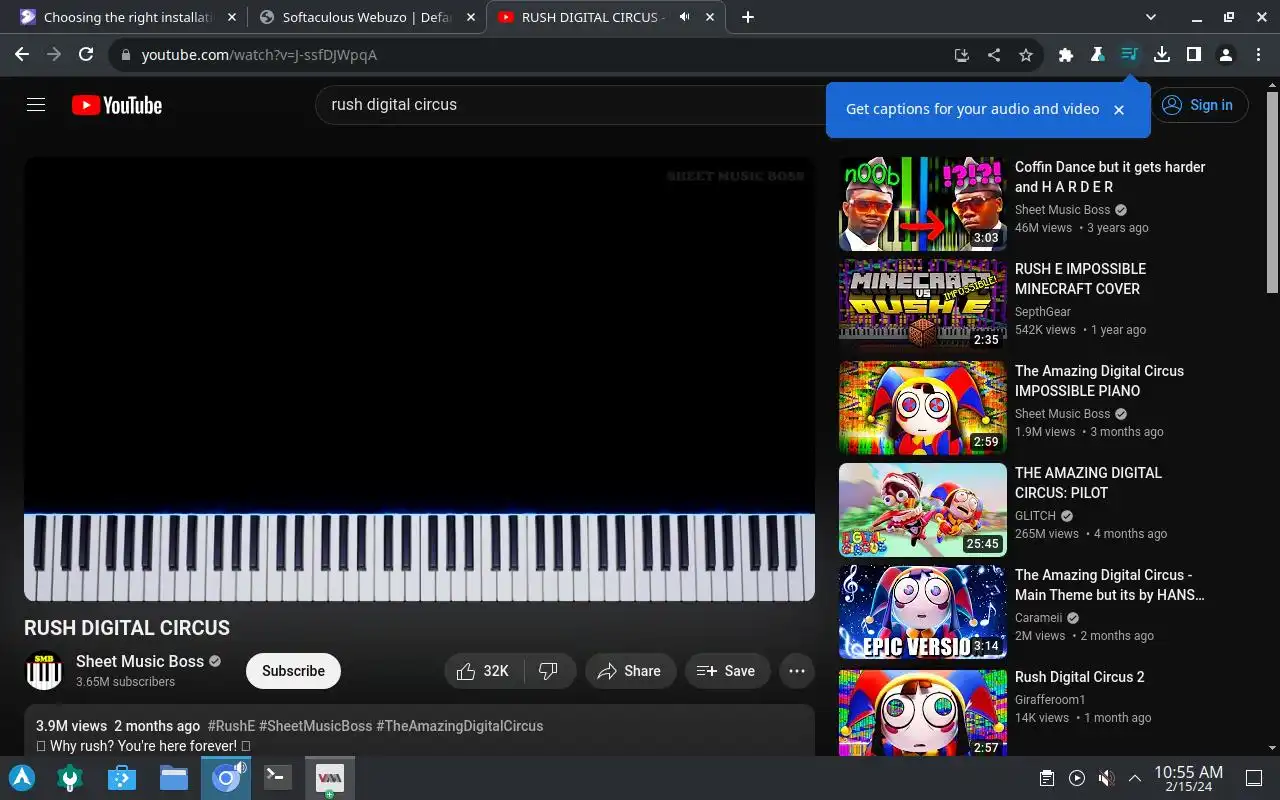The height and width of the screenshot is (800, 1280).
Task: Open the Coffin Dance video thumbnail
Action: tap(922, 203)
